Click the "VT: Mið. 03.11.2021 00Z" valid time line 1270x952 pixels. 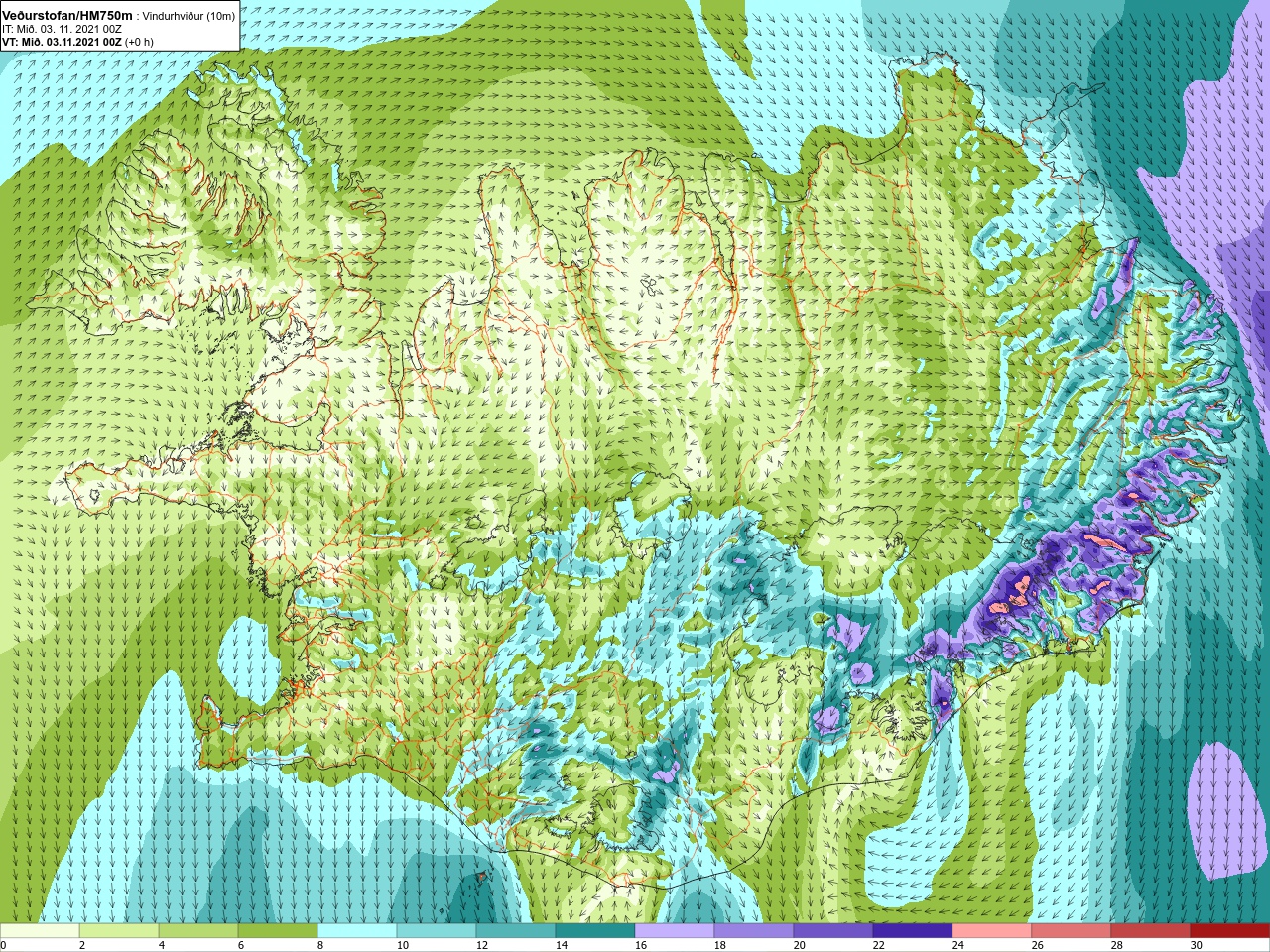click(x=62, y=42)
